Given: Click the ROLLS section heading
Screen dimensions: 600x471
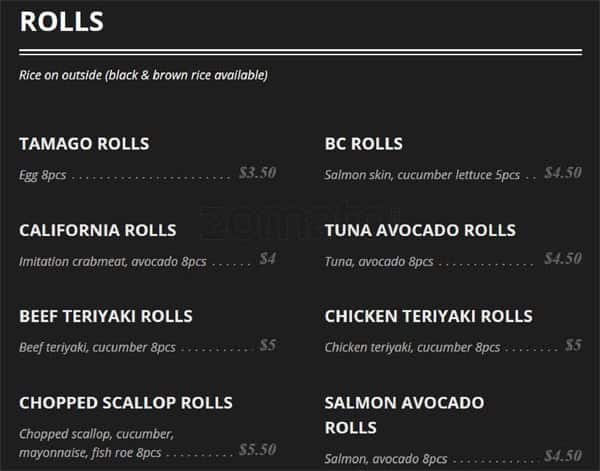Looking at the screenshot, I should [x=61, y=21].
